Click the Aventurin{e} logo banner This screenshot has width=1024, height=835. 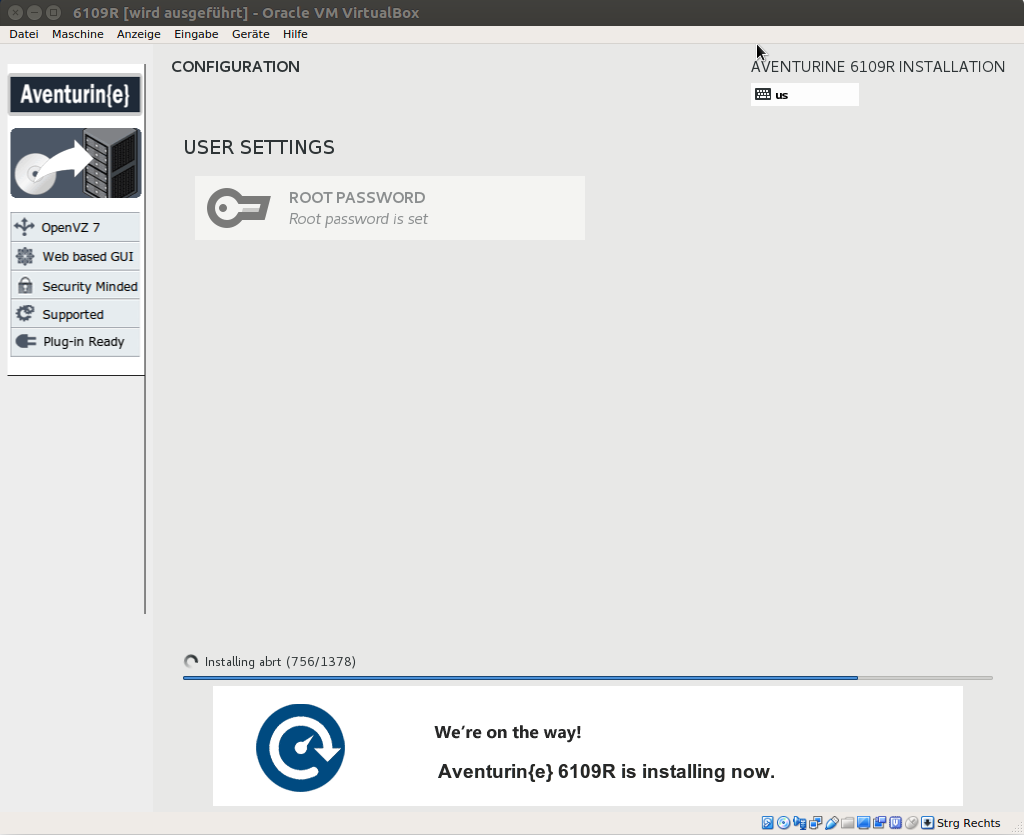click(x=75, y=95)
